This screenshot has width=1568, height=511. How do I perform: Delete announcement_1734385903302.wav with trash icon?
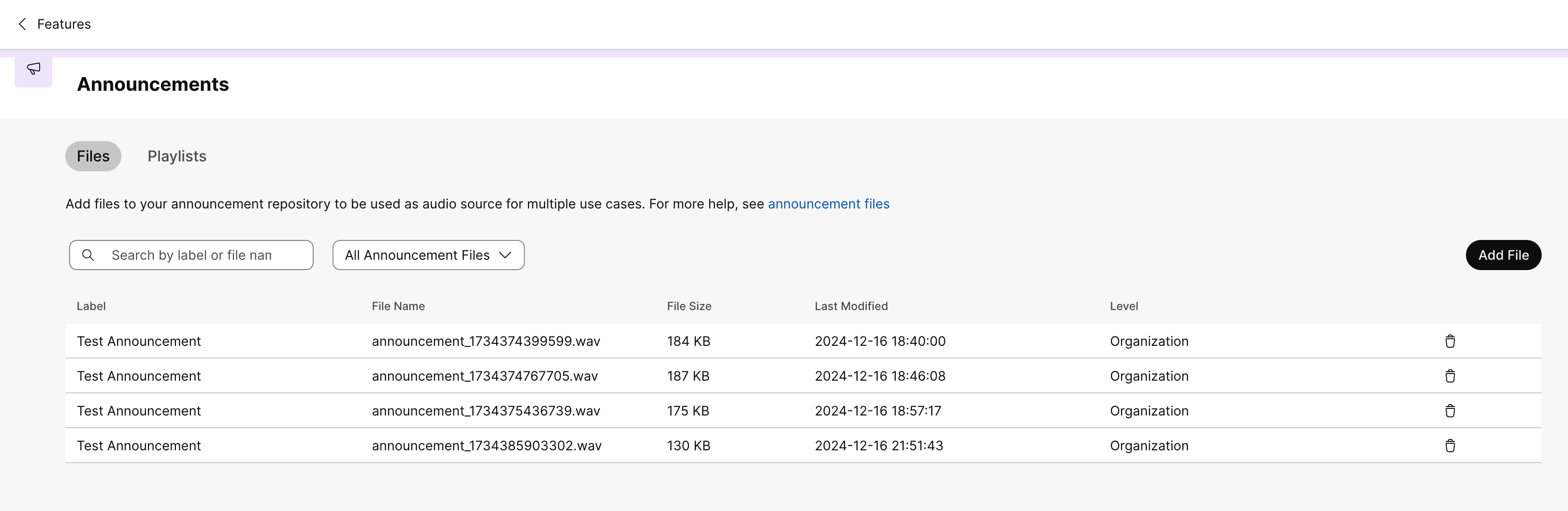pyautogui.click(x=1450, y=446)
